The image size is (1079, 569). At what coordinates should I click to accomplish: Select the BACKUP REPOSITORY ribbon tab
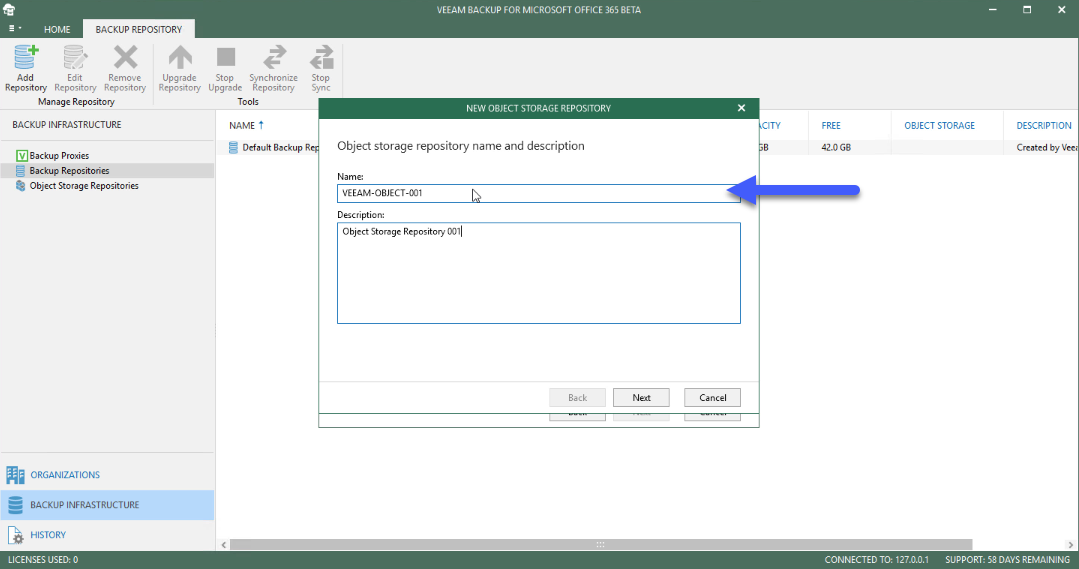(x=139, y=30)
